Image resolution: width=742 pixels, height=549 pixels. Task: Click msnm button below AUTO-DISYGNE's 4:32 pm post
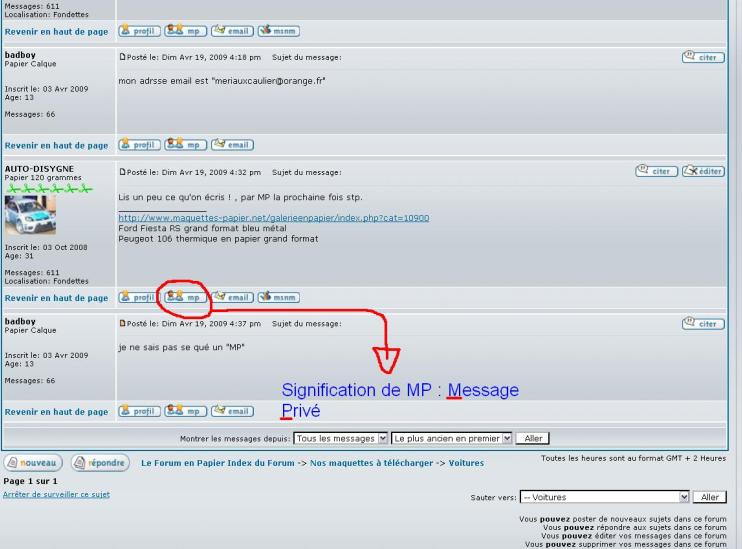tap(279, 297)
